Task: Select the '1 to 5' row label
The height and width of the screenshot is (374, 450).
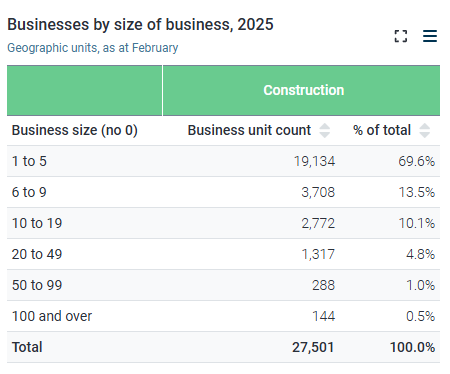Action: 29,161
